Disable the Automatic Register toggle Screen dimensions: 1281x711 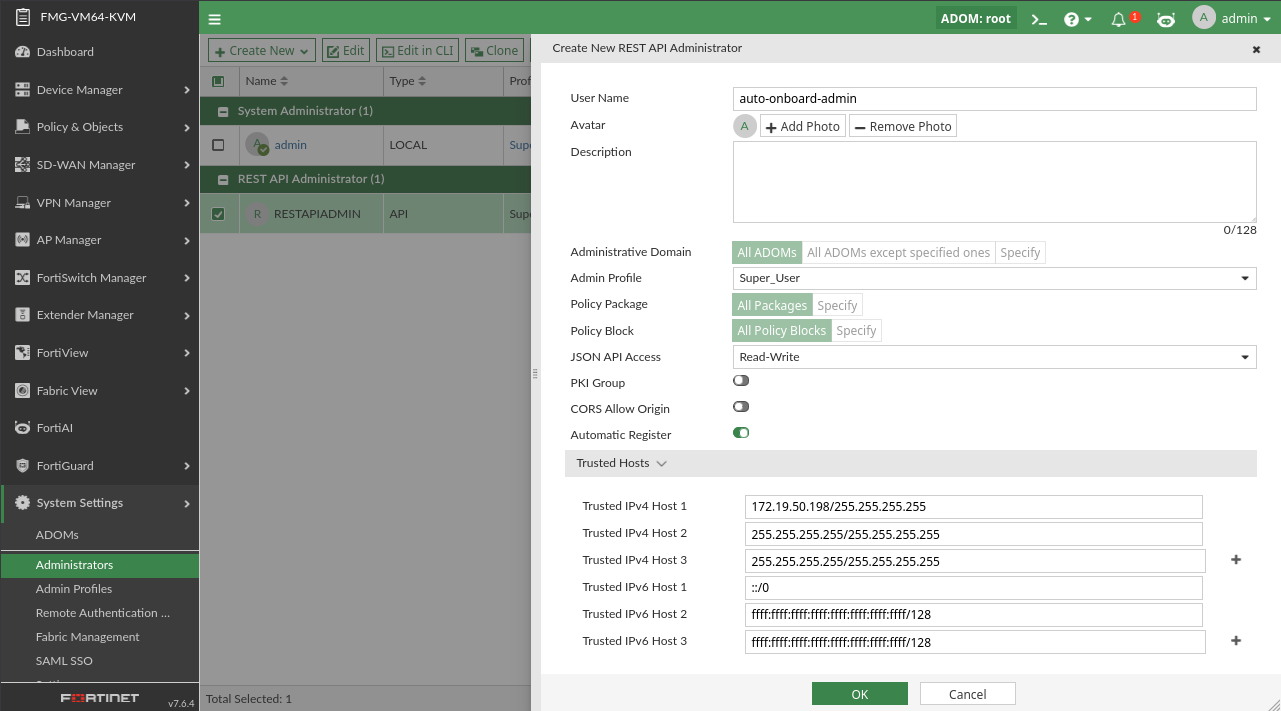741,433
